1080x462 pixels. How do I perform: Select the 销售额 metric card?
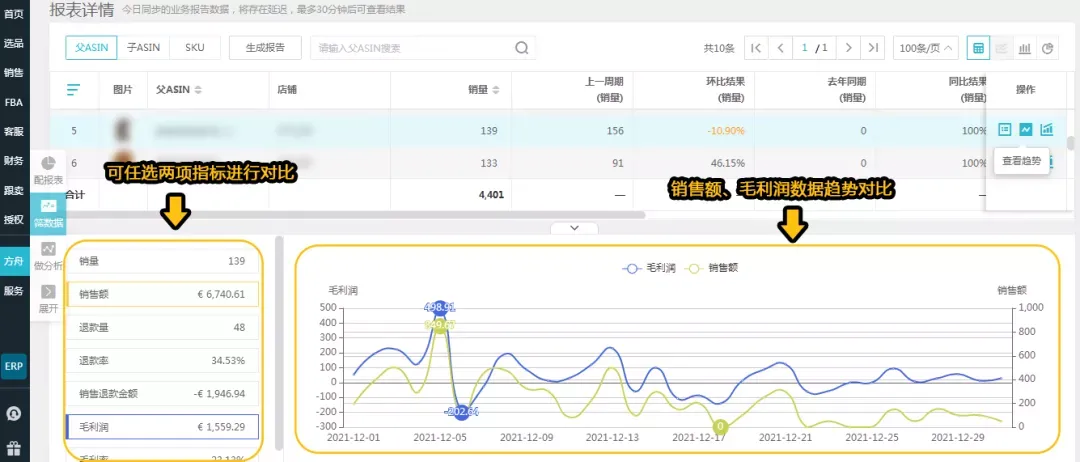click(x=163, y=294)
